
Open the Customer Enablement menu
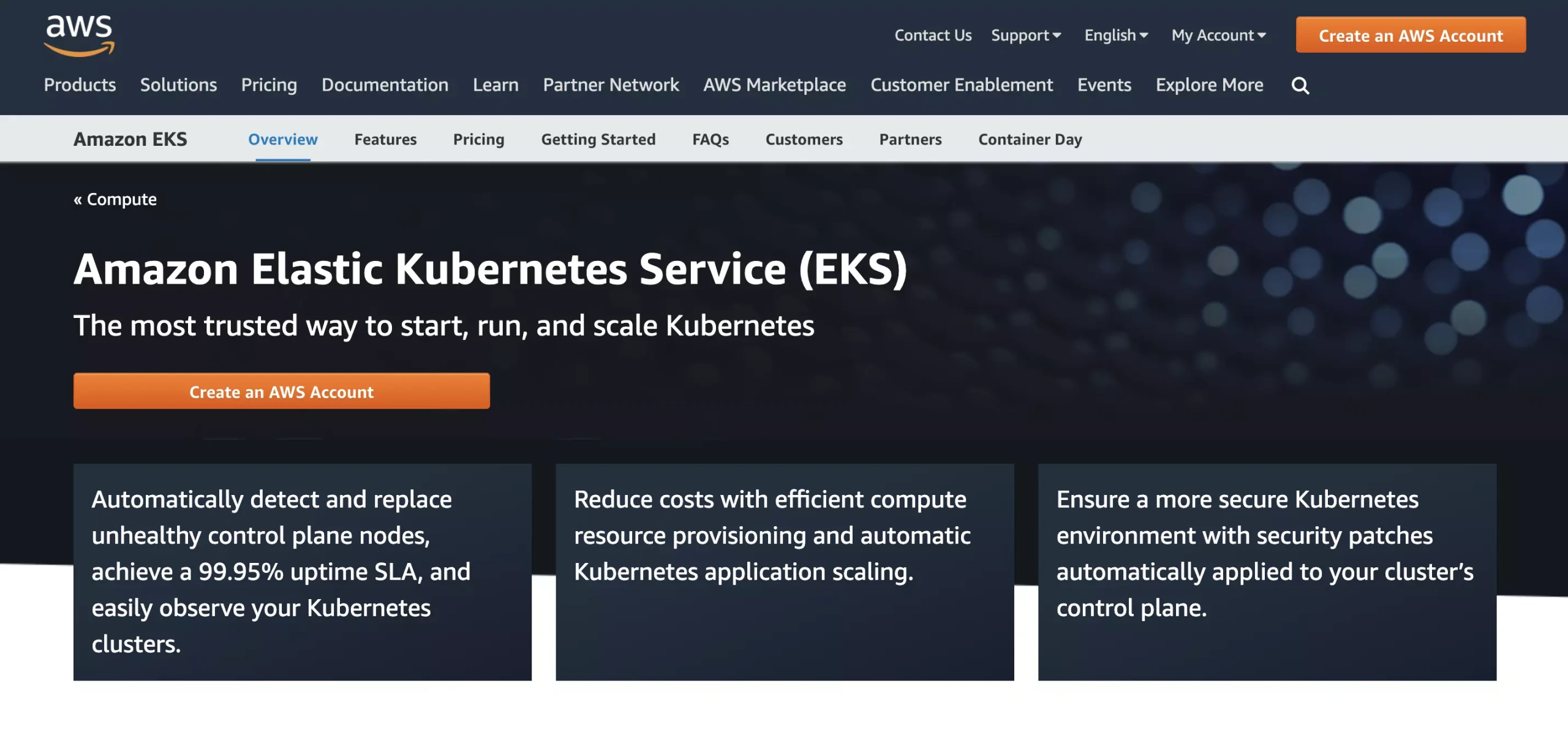click(962, 85)
